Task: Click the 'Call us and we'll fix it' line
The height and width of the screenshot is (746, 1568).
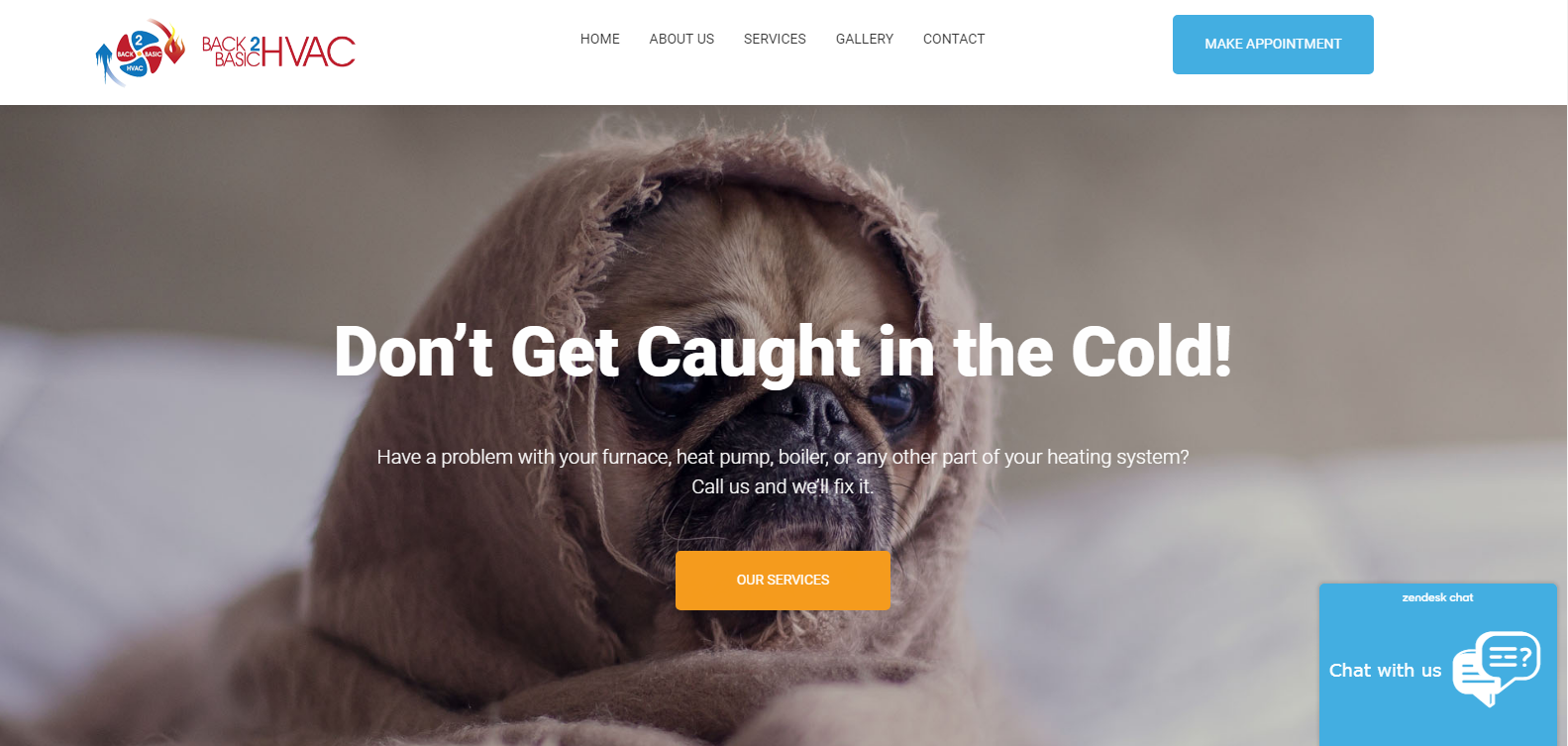Action: point(783,486)
